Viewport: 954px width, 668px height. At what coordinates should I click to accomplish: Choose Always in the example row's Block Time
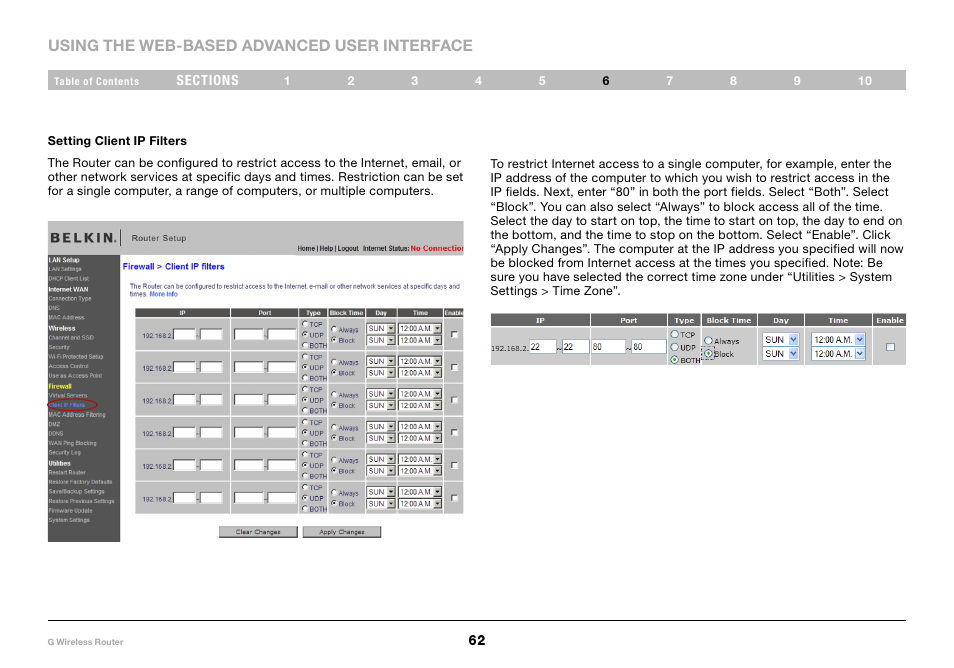[x=708, y=341]
